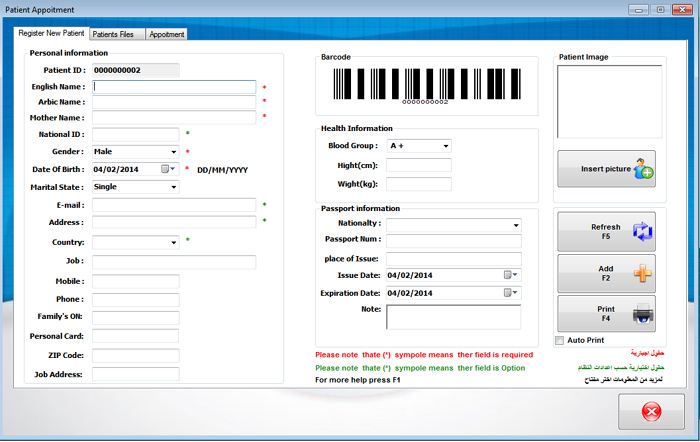700x442 pixels.
Task: Click the E-mail text box
Action: 174,205
